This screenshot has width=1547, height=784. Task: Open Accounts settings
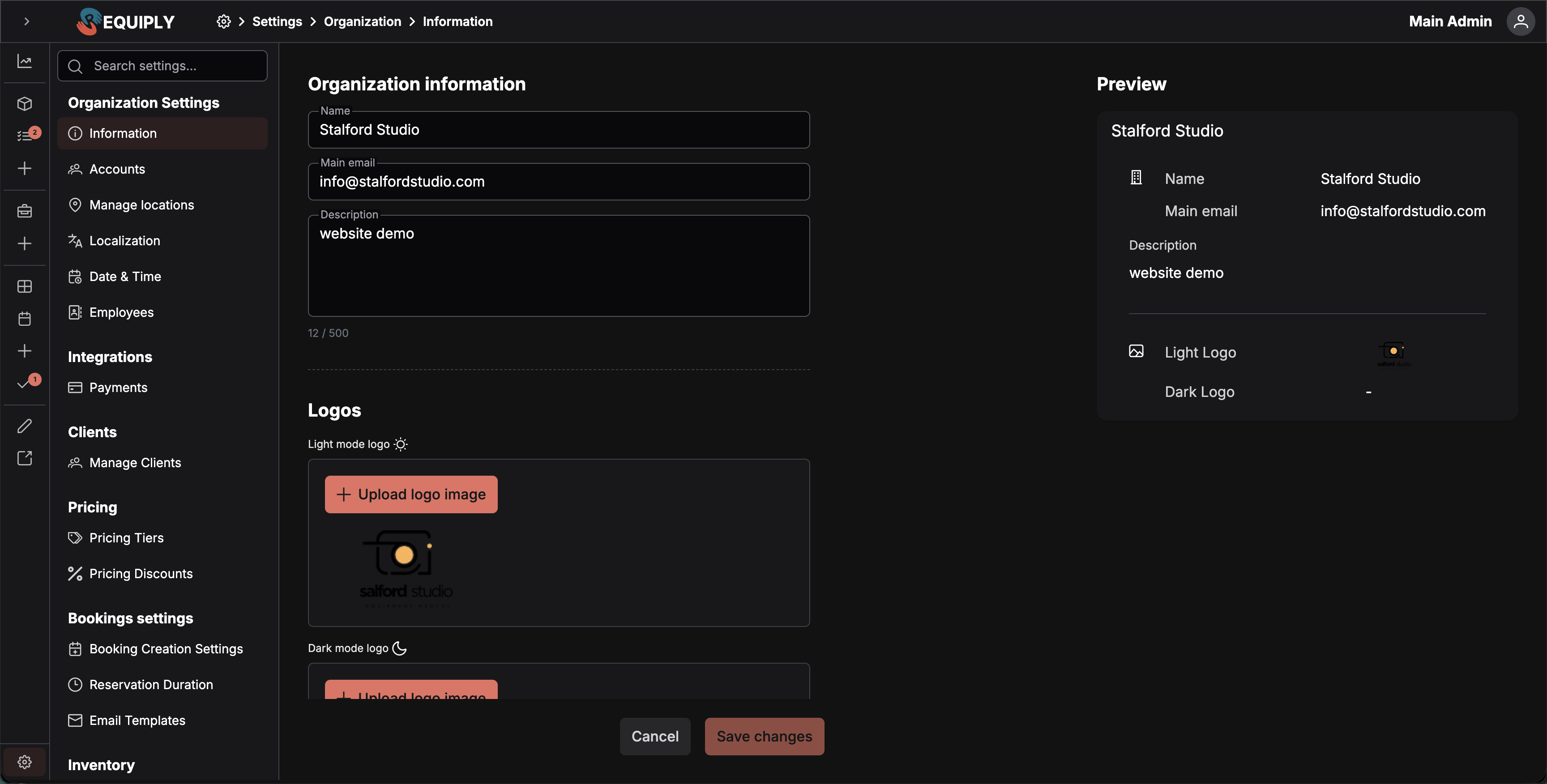(x=162, y=169)
